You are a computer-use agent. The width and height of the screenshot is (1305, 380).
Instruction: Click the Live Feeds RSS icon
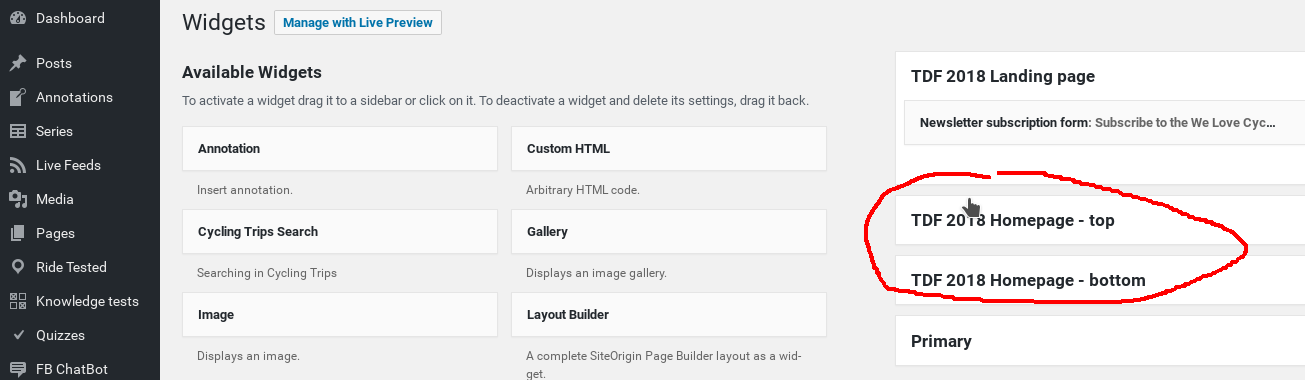pos(18,165)
